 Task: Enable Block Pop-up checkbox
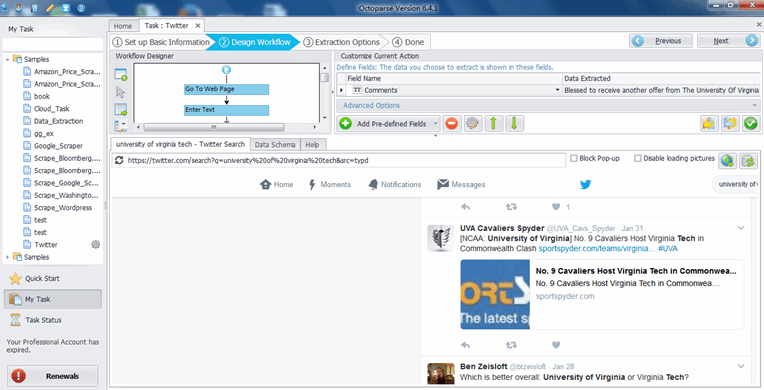(574, 158)
